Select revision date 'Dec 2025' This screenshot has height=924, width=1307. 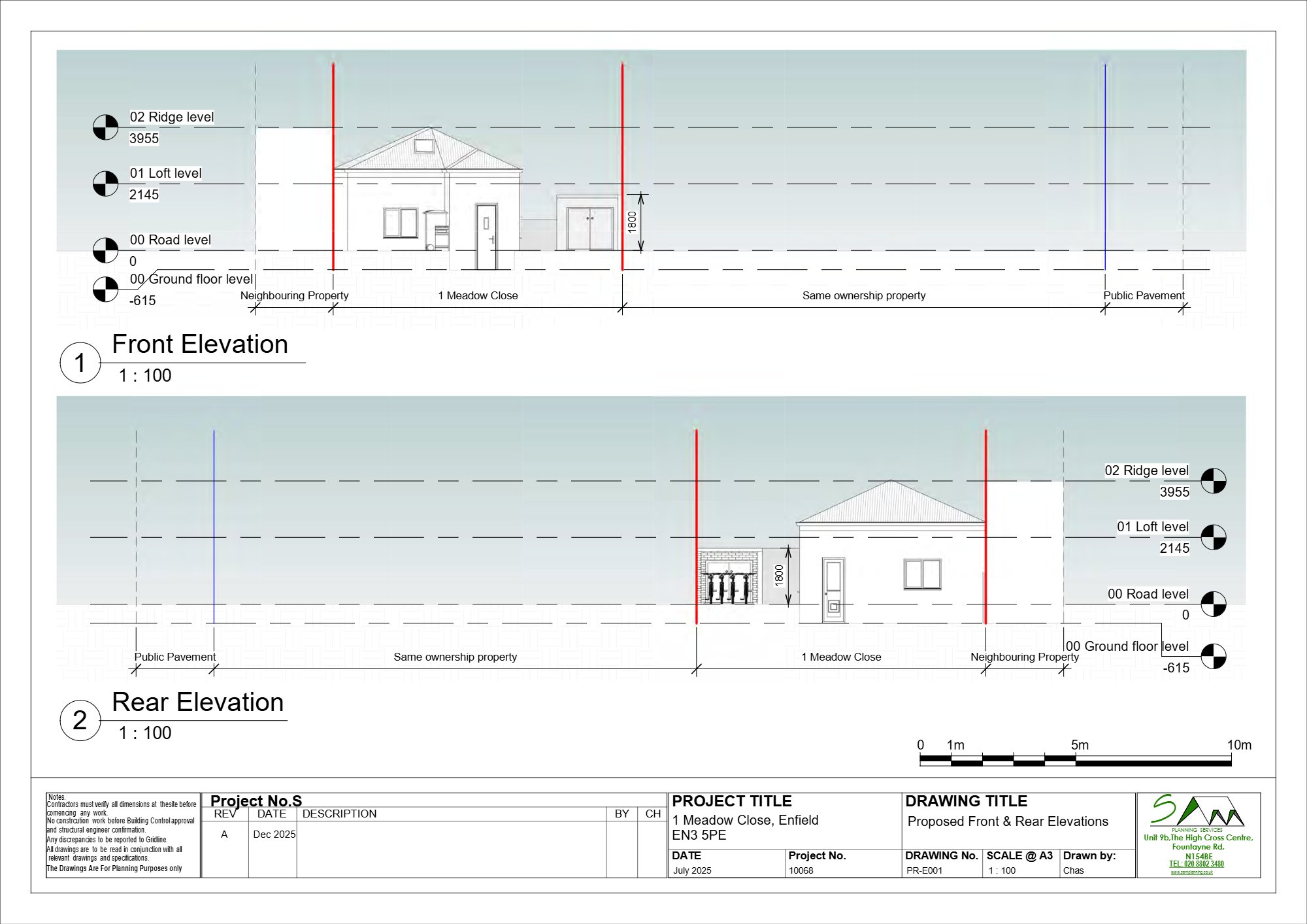274,834
